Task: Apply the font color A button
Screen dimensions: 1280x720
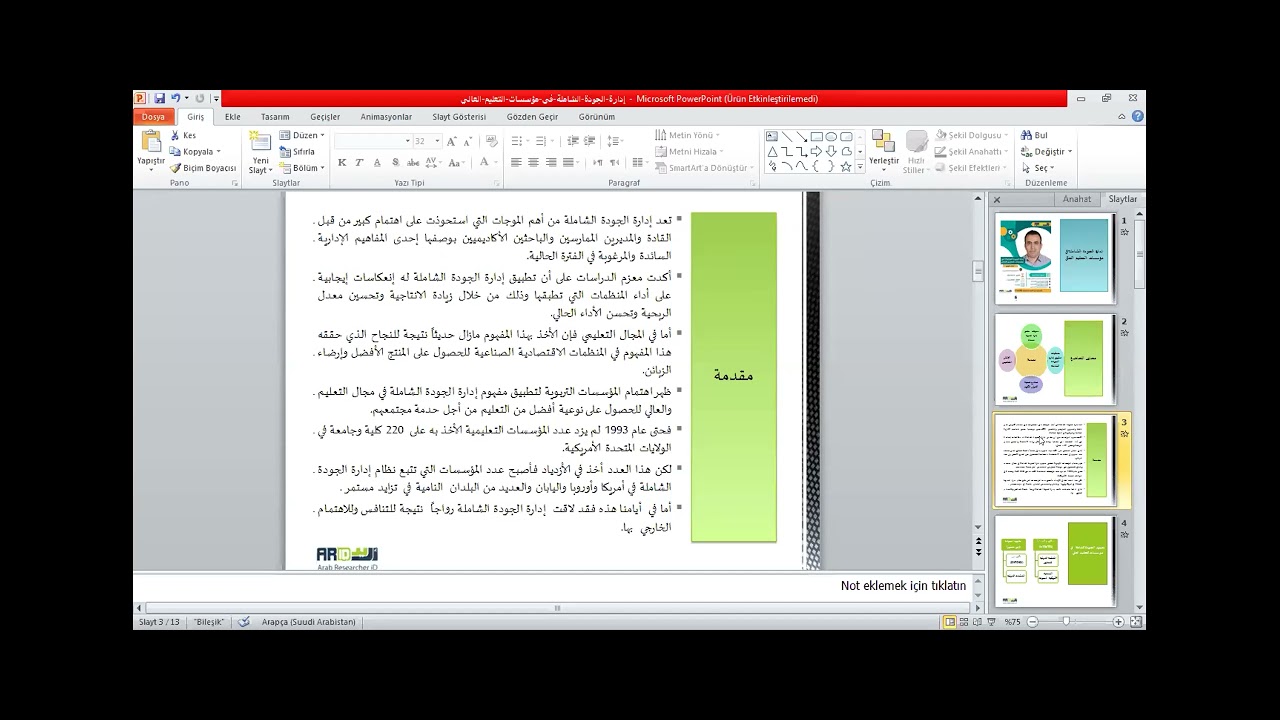Action: coord(484,162)
